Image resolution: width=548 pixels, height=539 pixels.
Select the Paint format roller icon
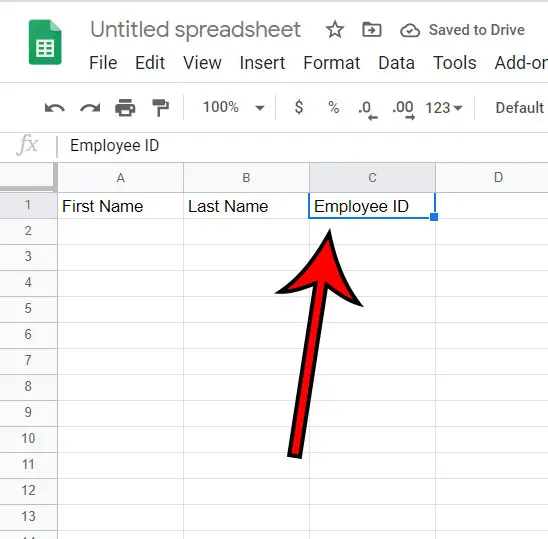160,108
